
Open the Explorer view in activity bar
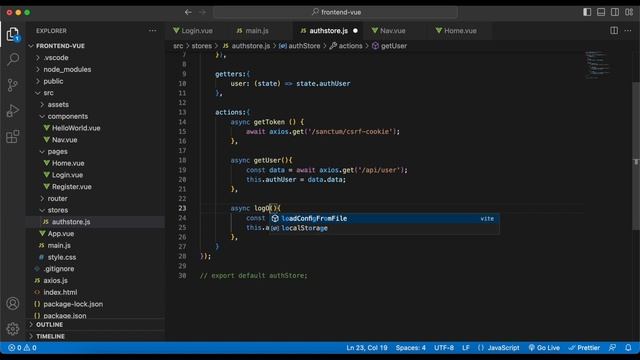[13, 34]
